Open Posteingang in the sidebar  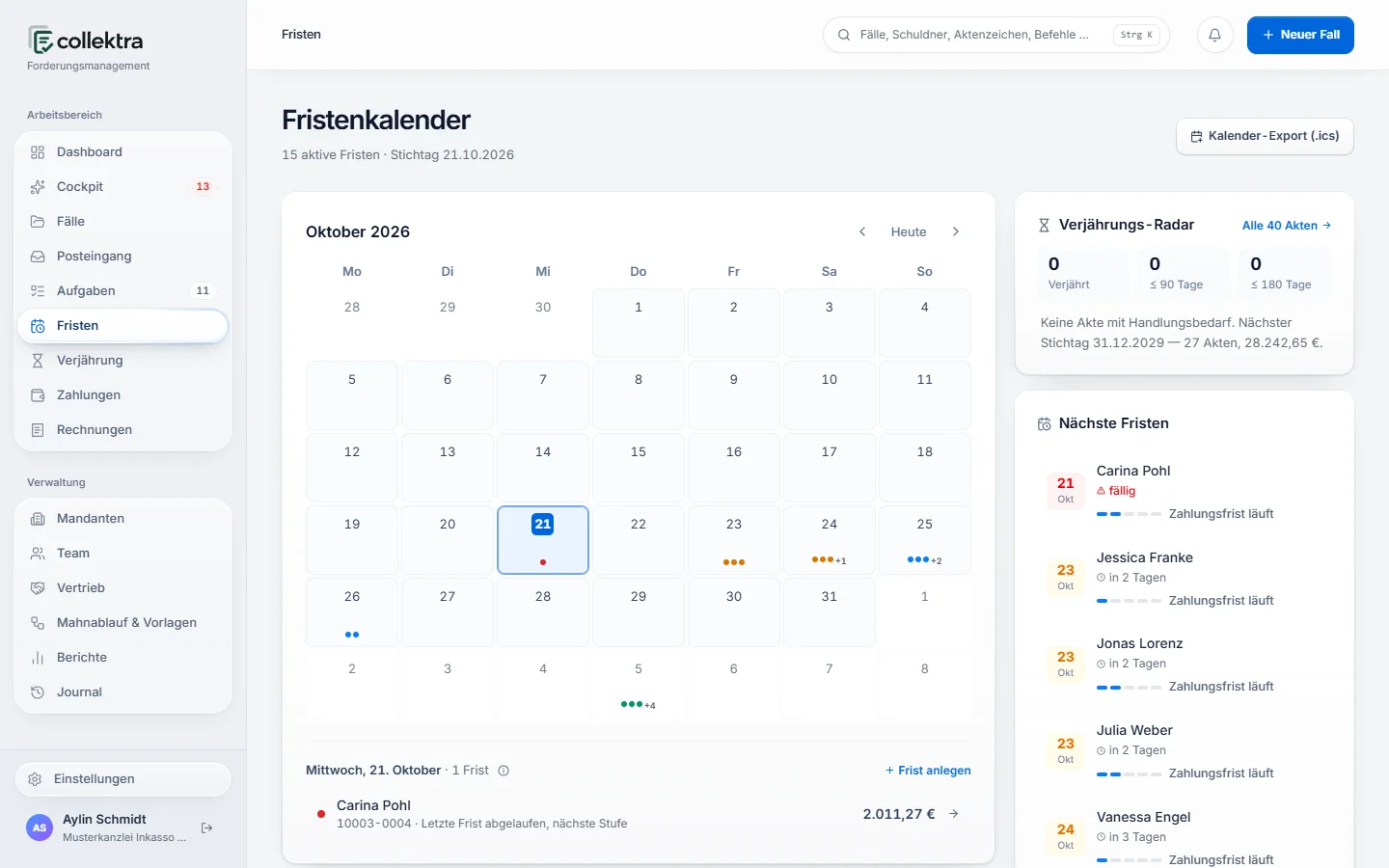[x=123, y=256]
